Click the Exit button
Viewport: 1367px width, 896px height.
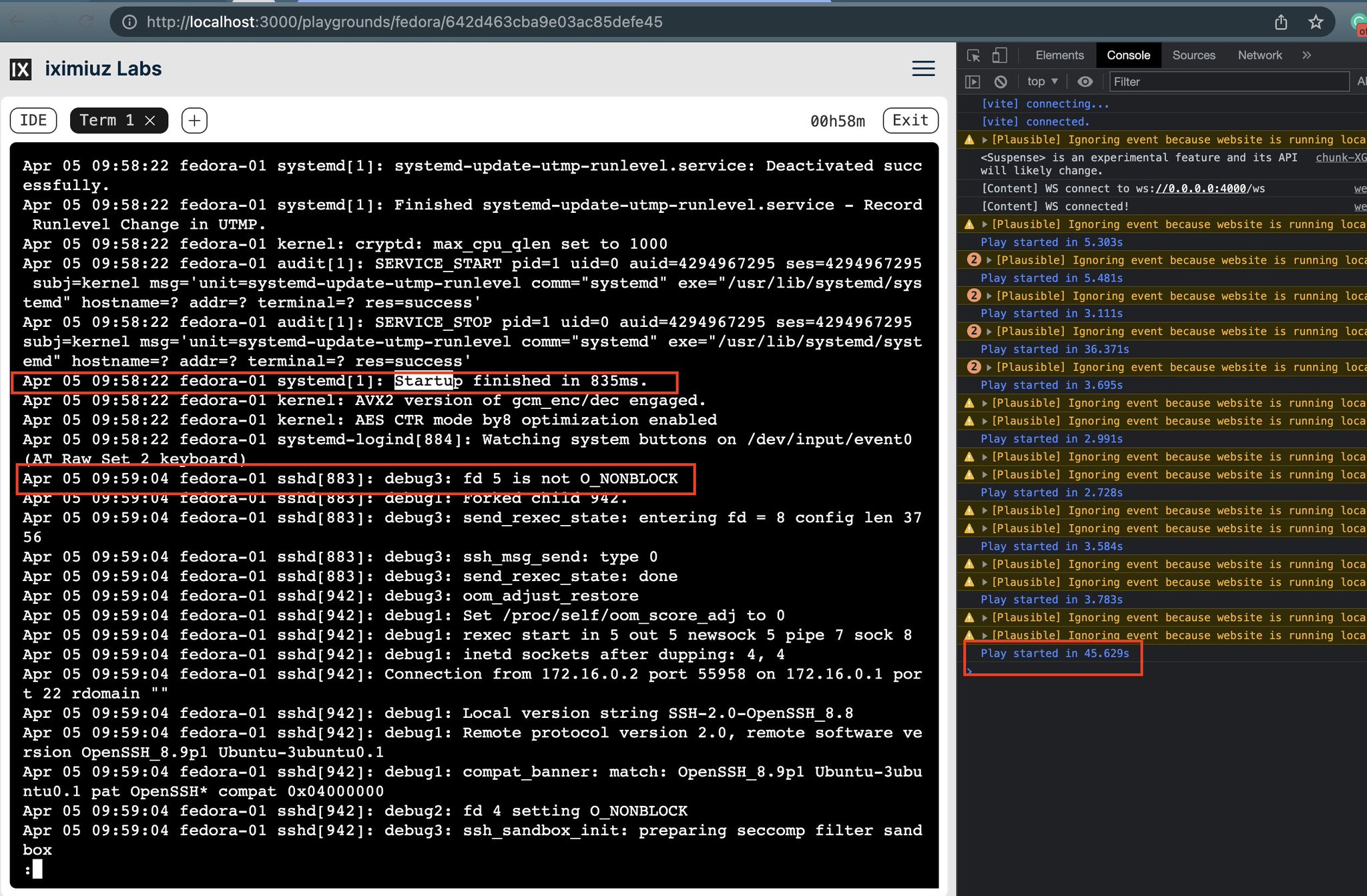910,120
